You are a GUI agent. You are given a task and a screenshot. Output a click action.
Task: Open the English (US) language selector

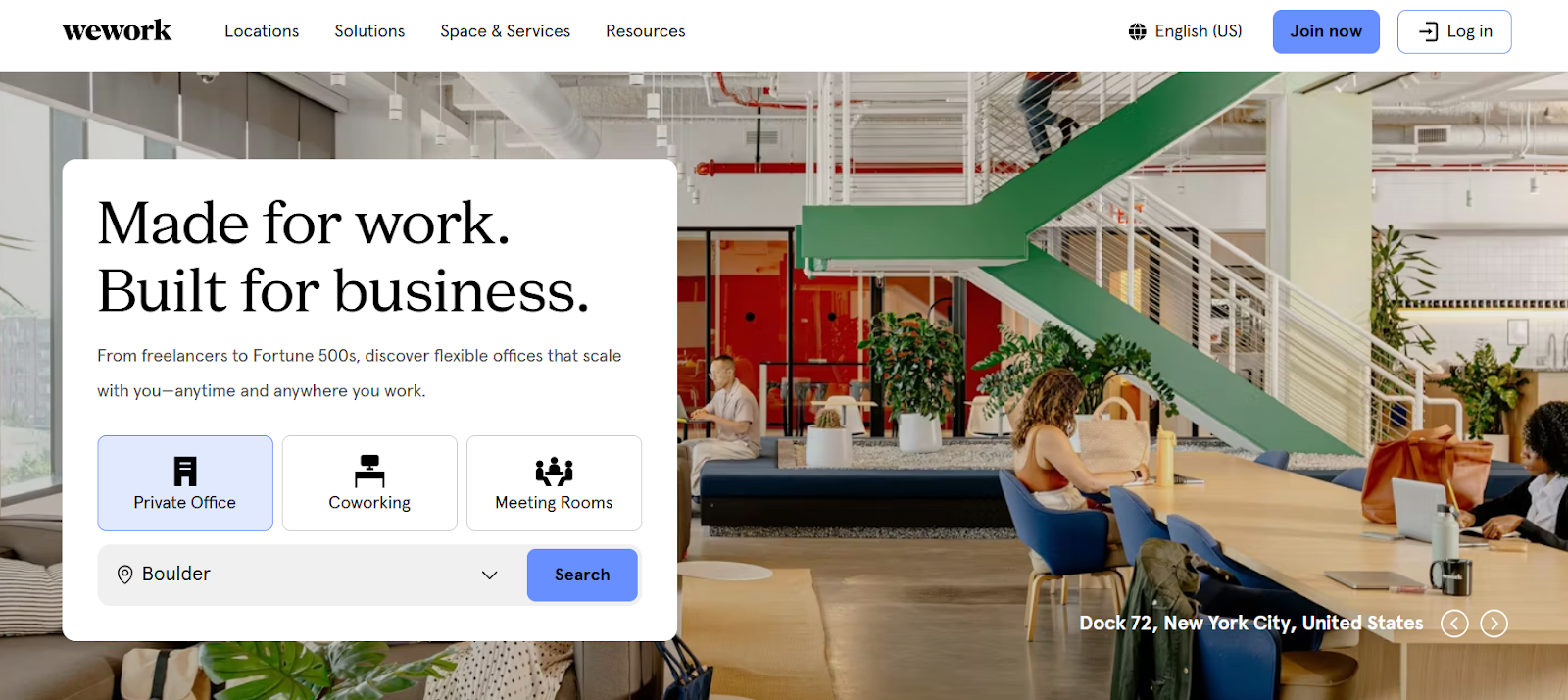point(1185,31)
